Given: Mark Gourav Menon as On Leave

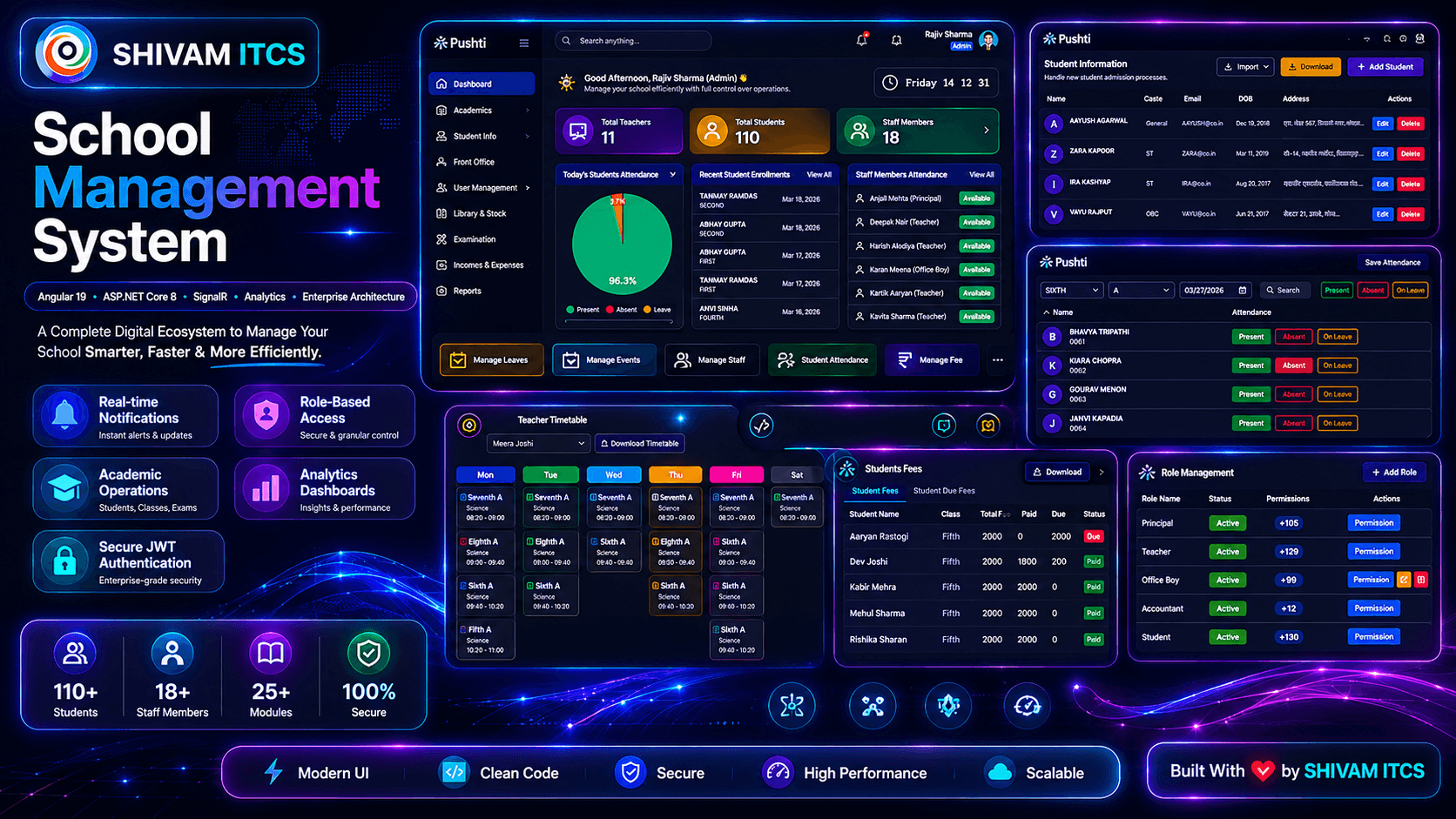Looking at the screenshot, I should (x=1337, y=394).
